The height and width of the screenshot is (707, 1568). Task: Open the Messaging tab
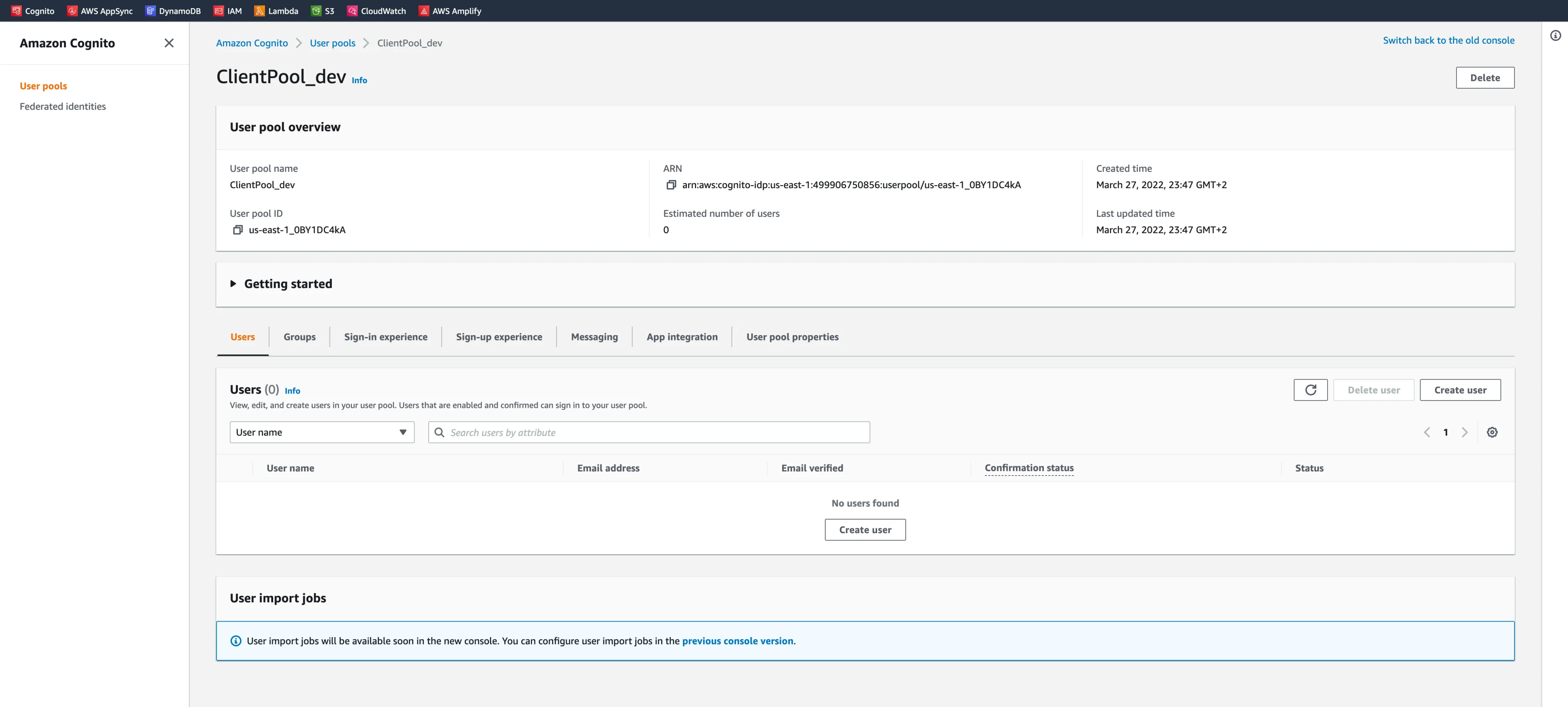594,337
